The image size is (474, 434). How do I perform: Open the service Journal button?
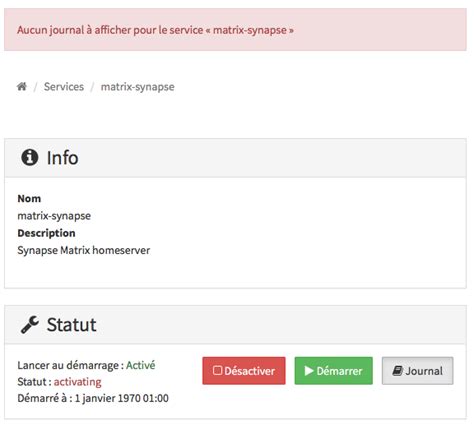(417, 371)
